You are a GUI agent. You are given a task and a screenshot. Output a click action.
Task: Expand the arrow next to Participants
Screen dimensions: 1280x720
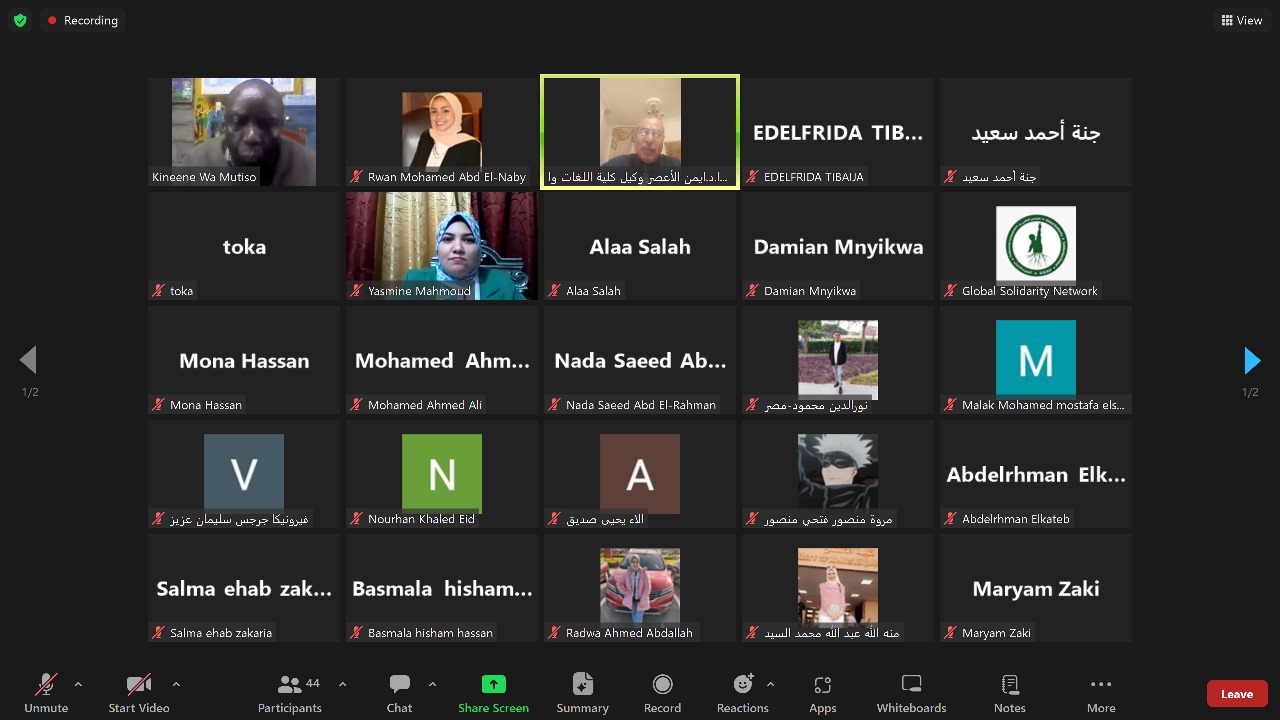pos(342,684)
